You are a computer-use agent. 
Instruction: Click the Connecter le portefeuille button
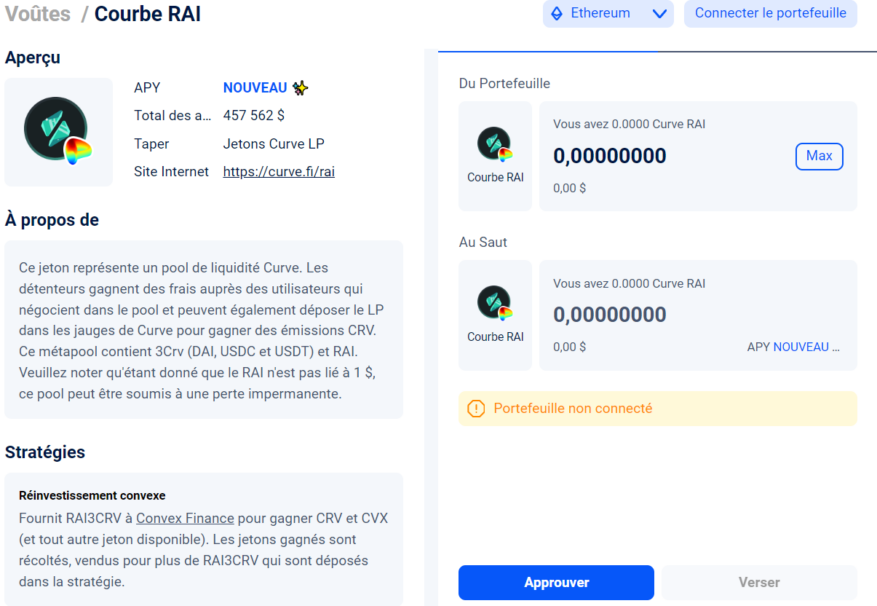770,13
